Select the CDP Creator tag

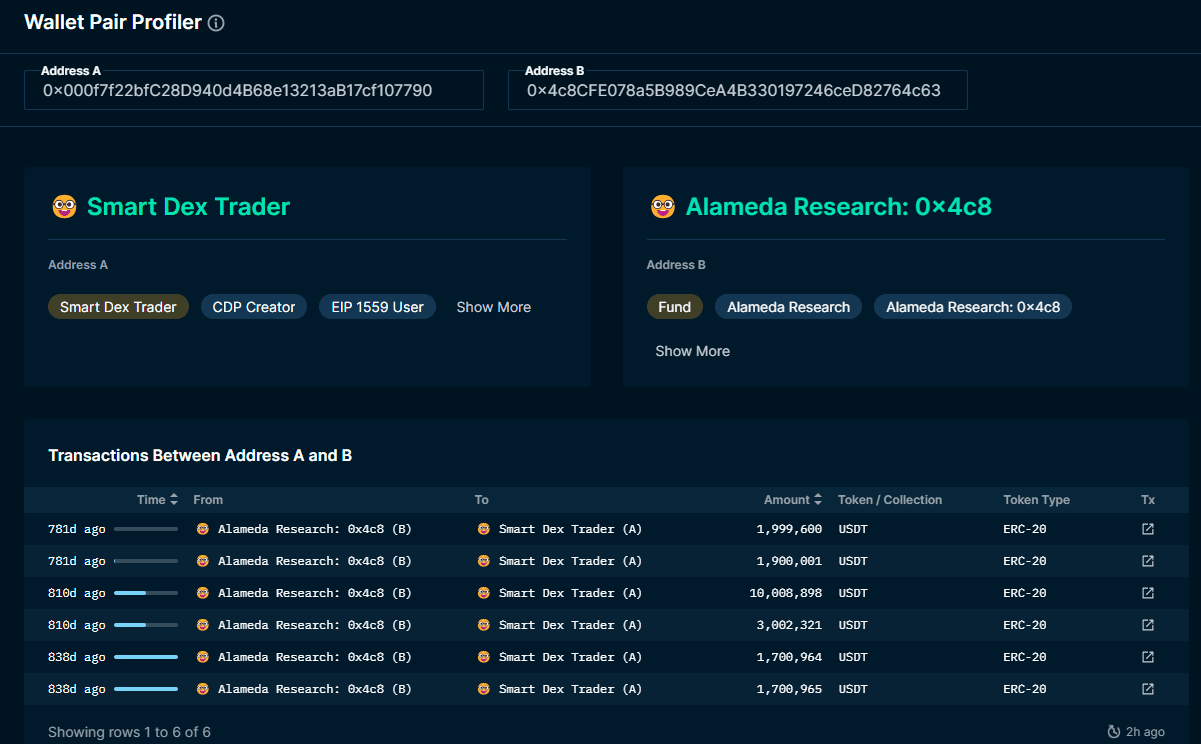[254, 307]
